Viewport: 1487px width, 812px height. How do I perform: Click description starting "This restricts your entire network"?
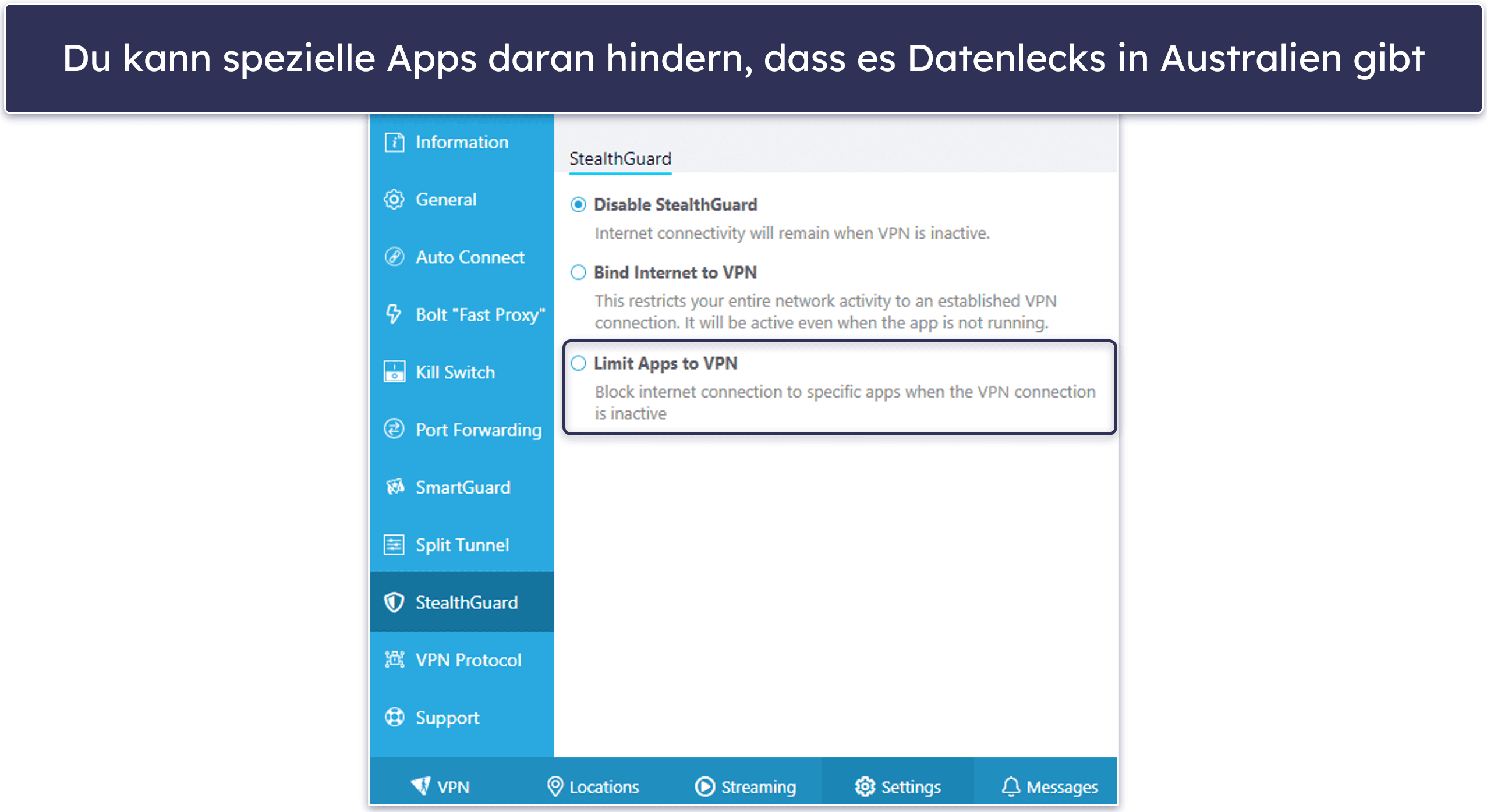coord(826,311)
